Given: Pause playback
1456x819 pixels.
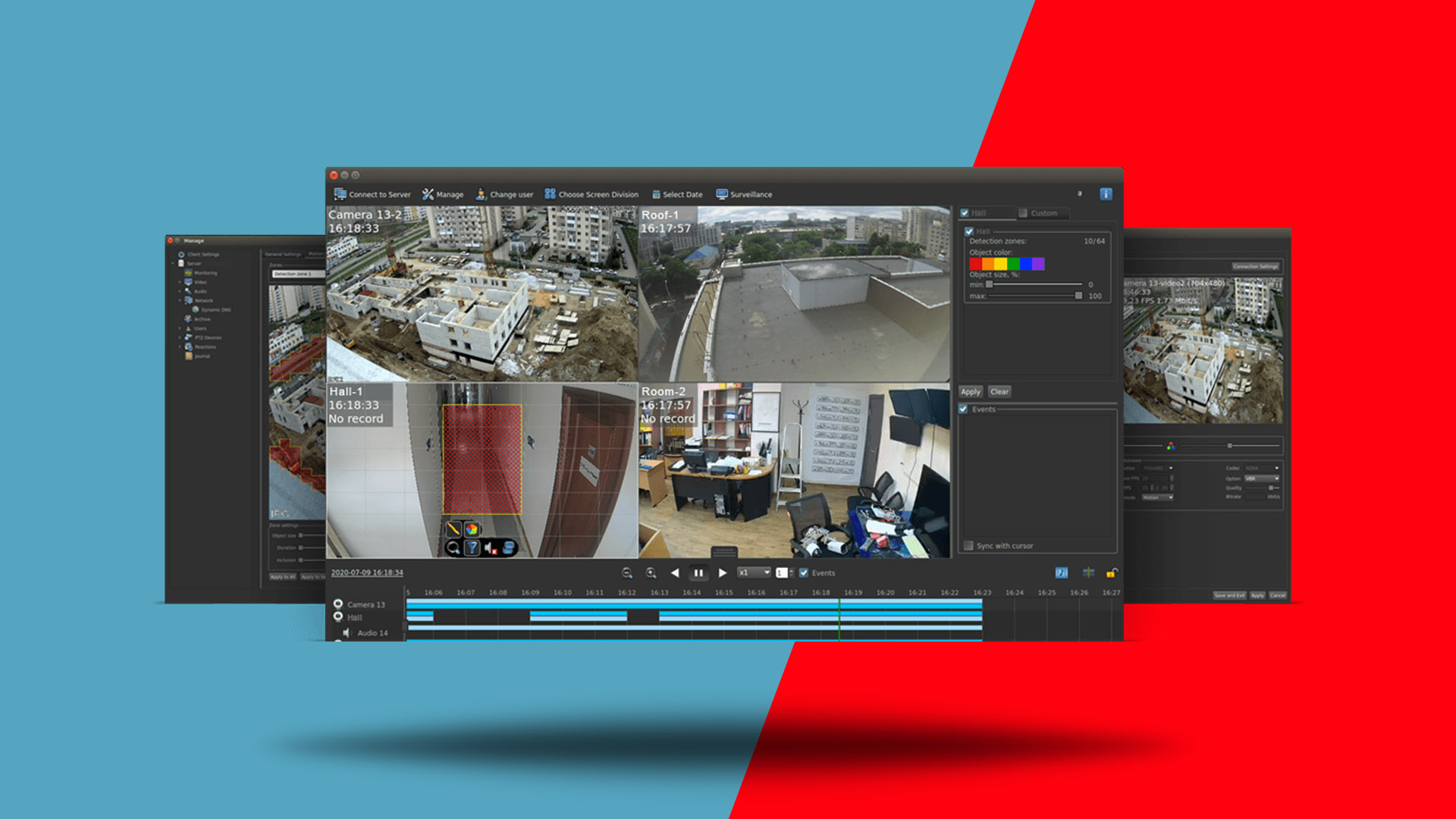Looking at the screenshot, I should [698, 573].
